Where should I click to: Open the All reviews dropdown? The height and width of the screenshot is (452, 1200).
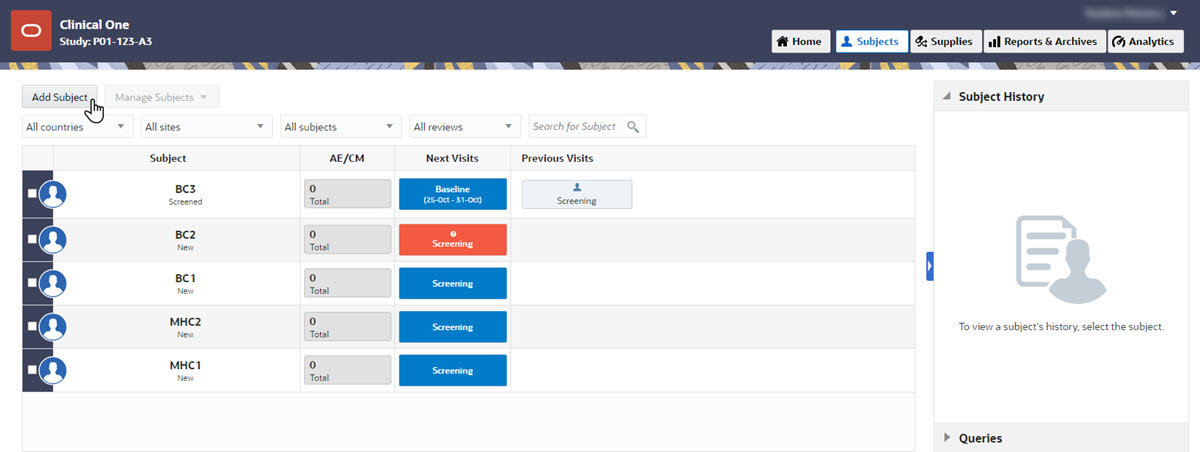coord(465,127)
